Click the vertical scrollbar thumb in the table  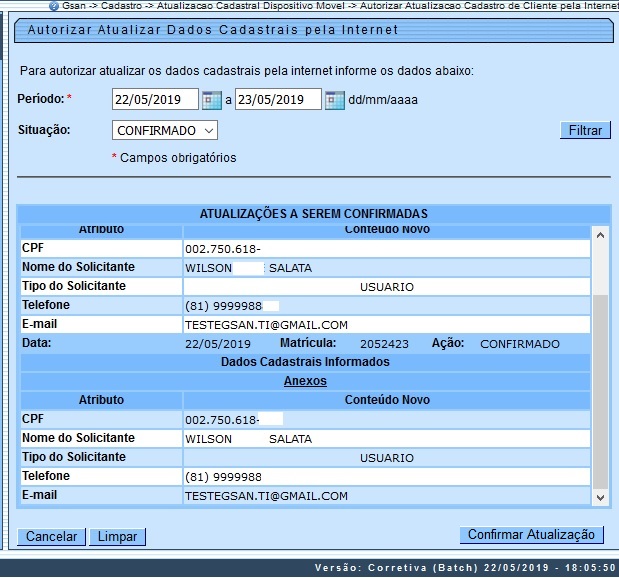pos(600,380)
